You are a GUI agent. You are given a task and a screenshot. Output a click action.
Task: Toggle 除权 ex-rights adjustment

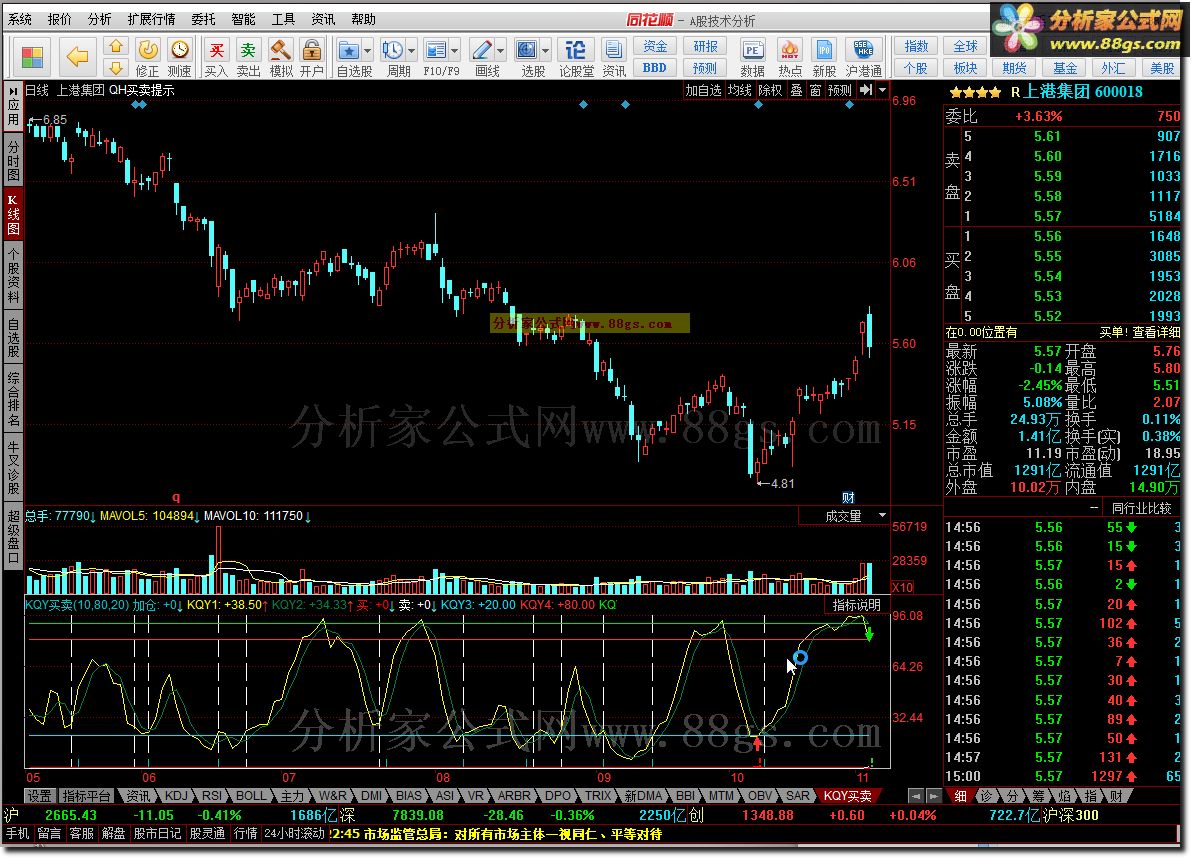[770, 90]
